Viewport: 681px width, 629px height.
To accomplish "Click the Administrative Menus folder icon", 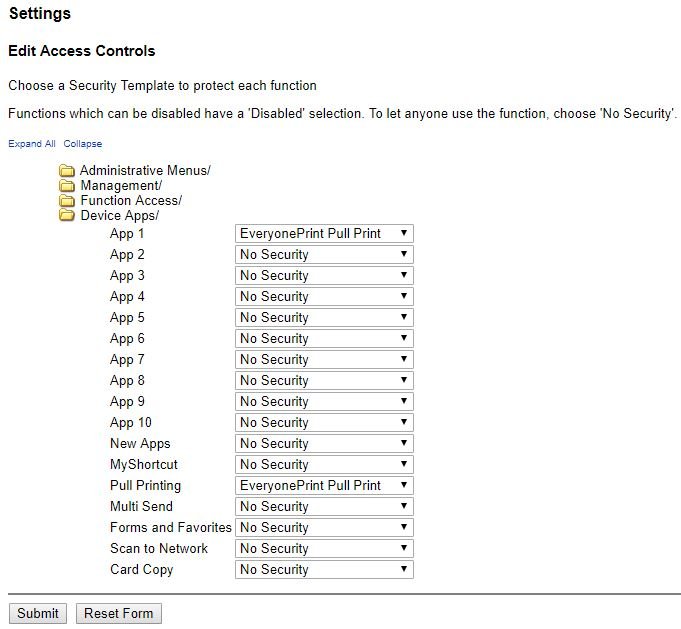I will click(67, 171).
